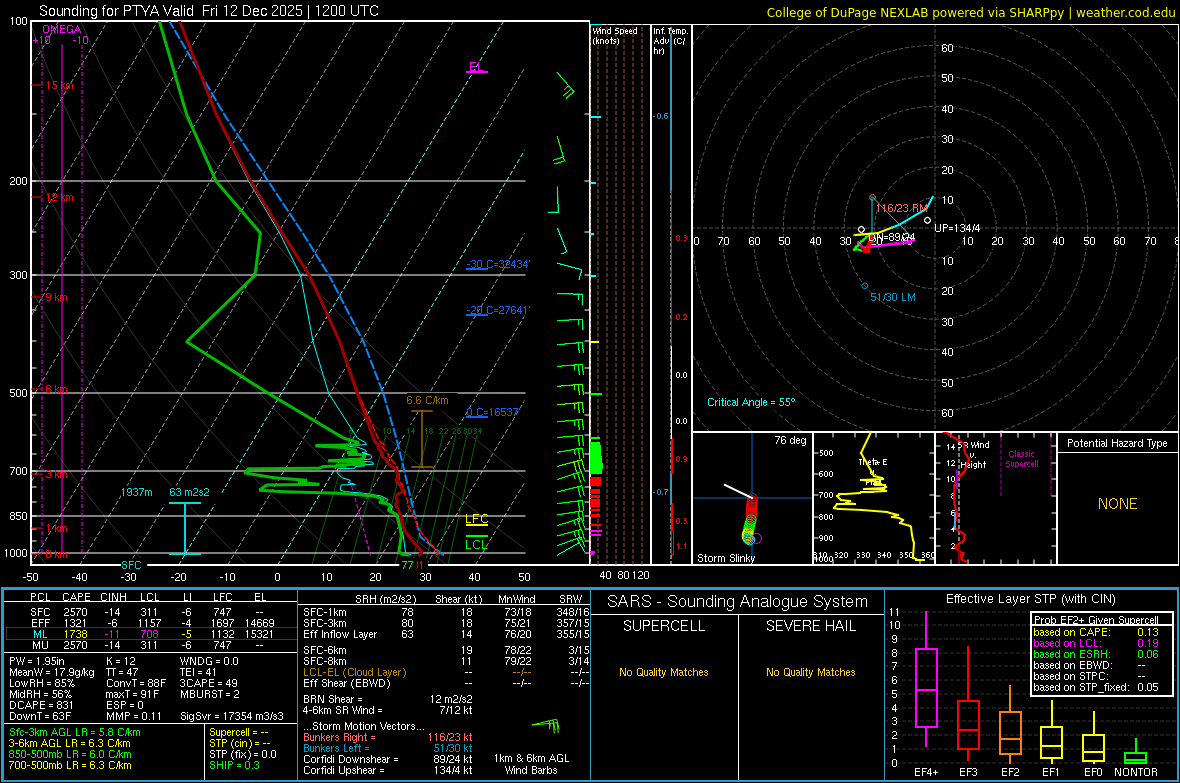Select the yellow LFC marker
Image resolution: width=1180 pixels, height=783 pixels.
tap(476, 519)
